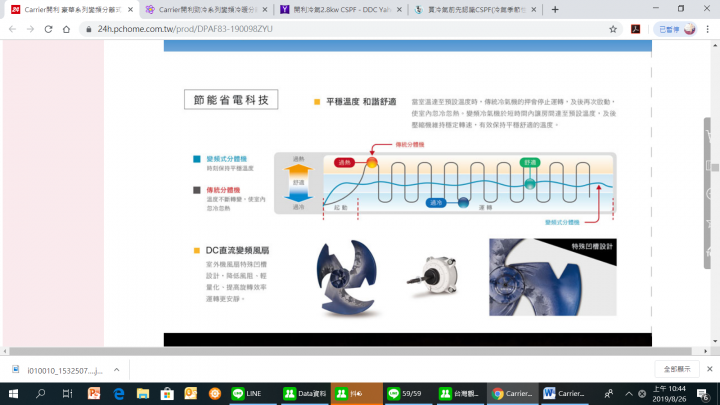This screenshot has height=405, width=720.
Task: Click the special groove design image
Action: [552, 277]
